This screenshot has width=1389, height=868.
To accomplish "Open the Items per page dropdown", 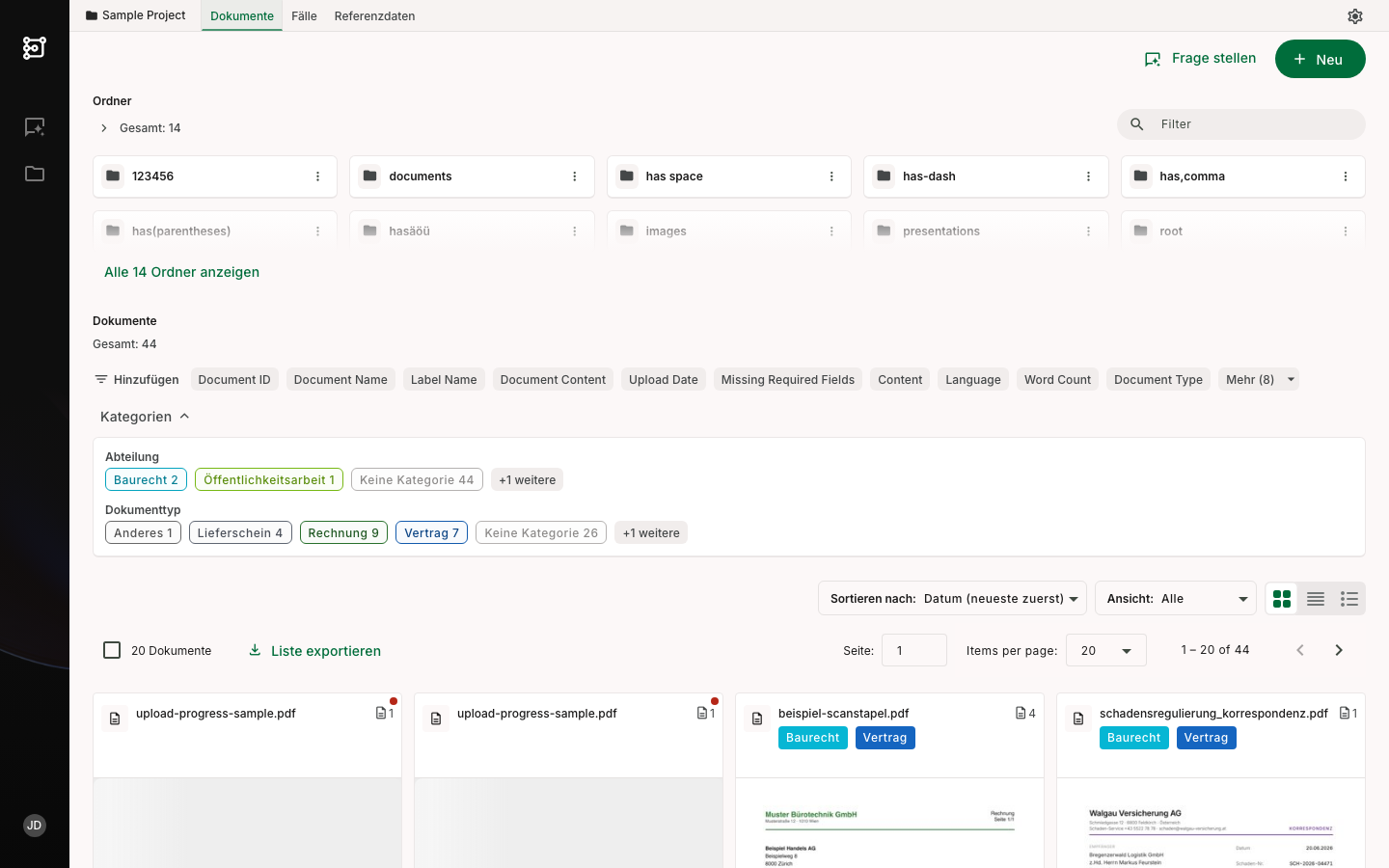I will (x=1106, y=651).
